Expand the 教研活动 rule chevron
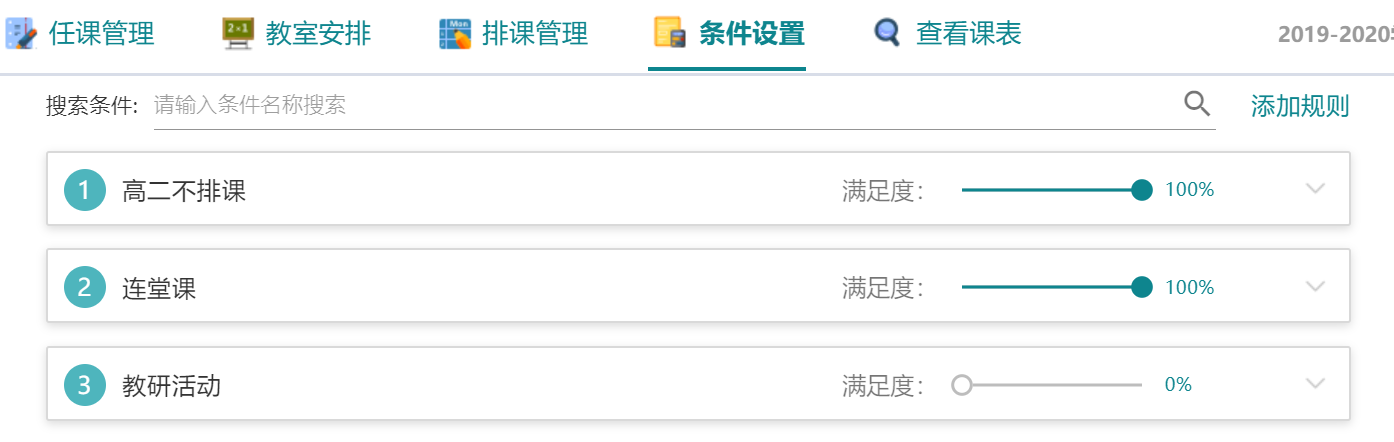This screenshot has width=1394, height=442. 1316,384
